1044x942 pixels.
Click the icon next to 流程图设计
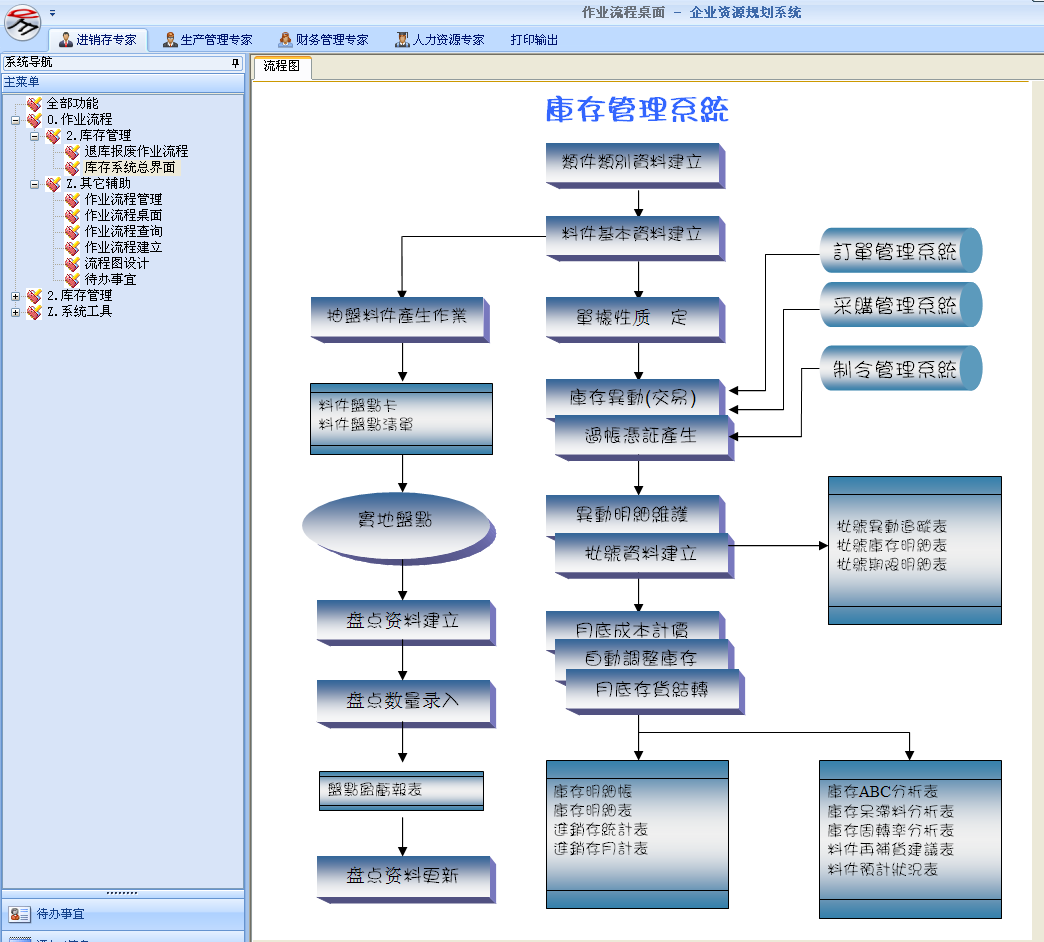point(72,264)
